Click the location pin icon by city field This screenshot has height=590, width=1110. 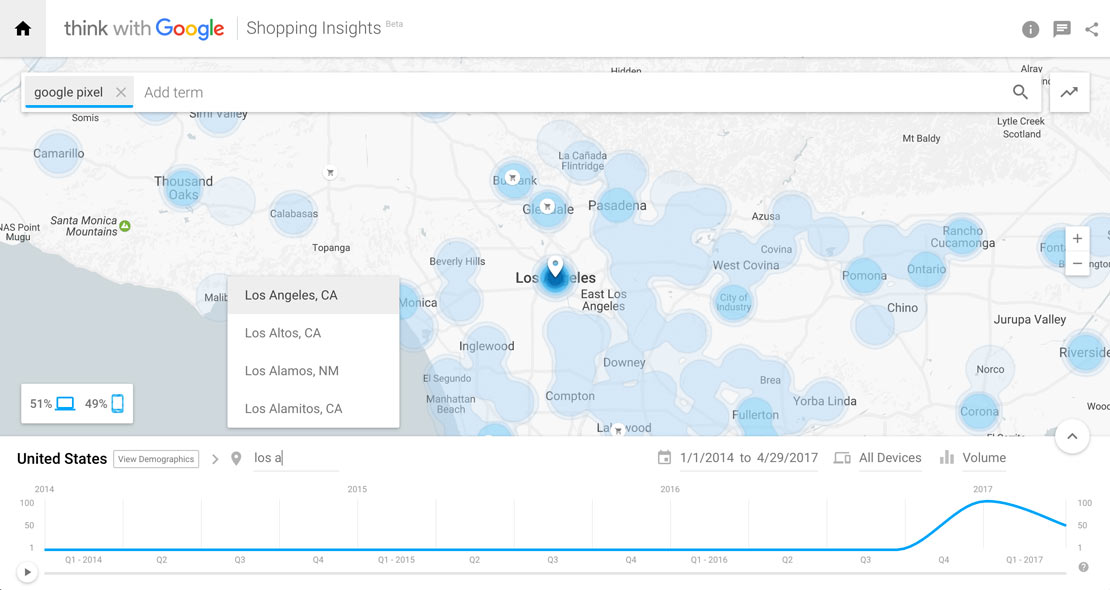[x=236, y=459]
